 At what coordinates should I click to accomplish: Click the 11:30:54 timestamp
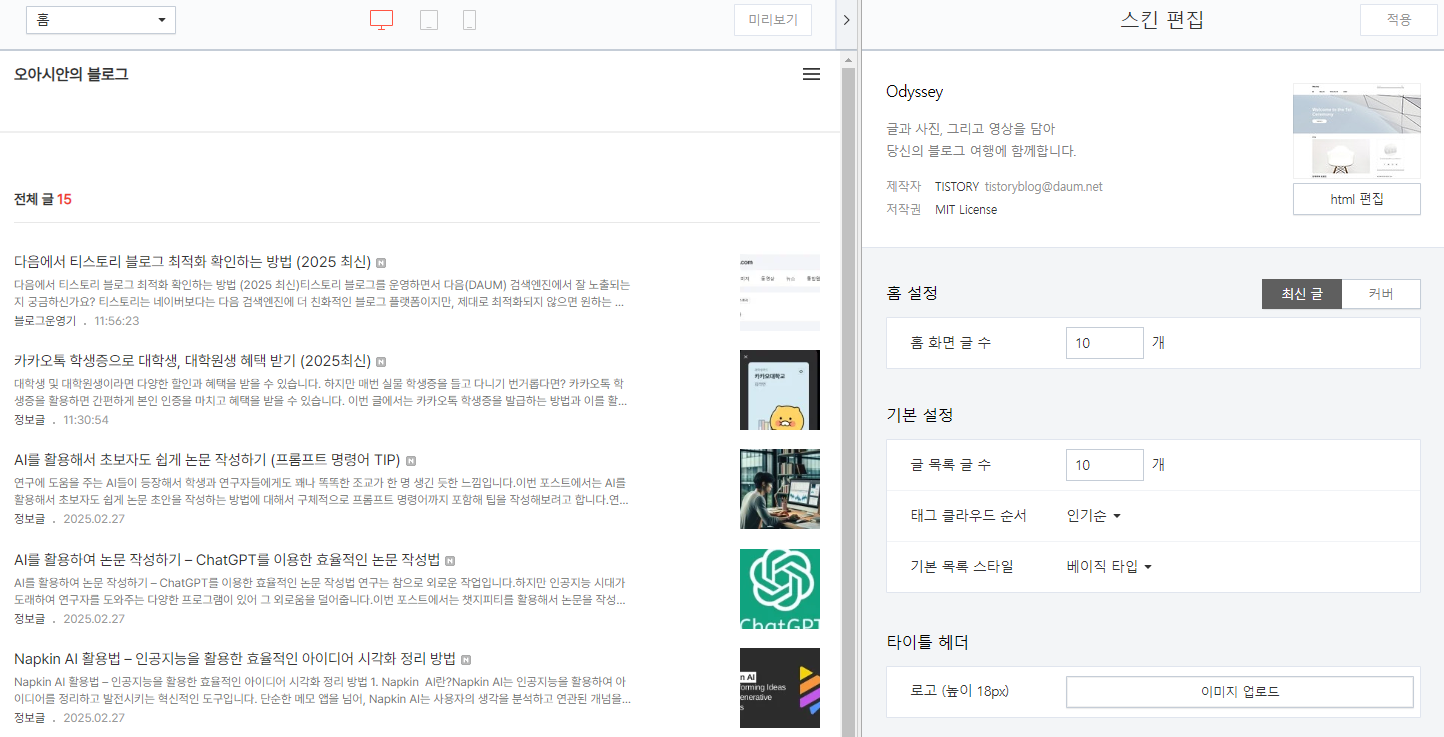coord(86,420)
